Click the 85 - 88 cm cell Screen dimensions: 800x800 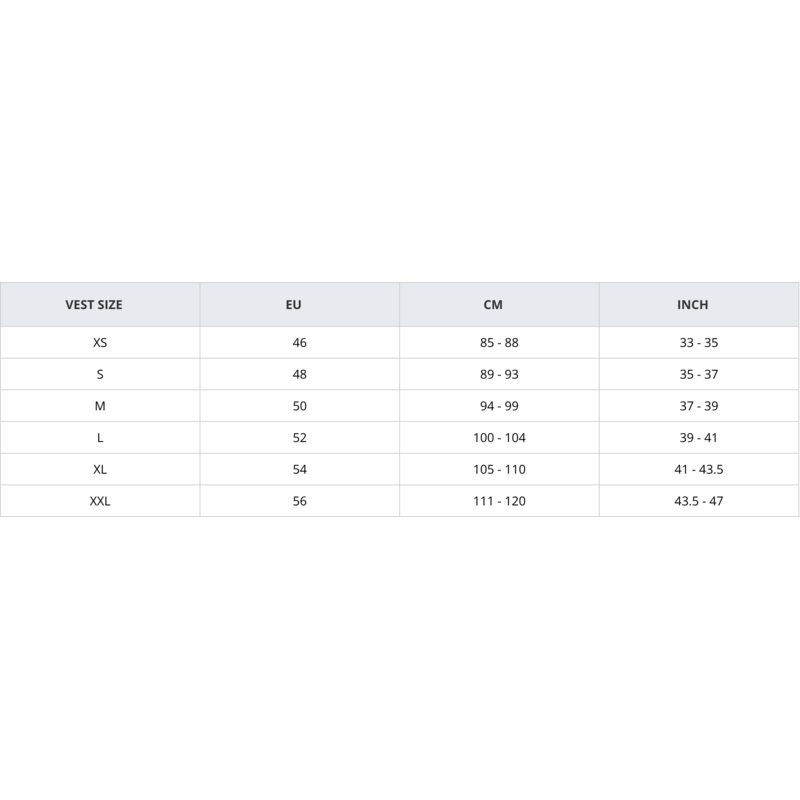click(499, 343)
